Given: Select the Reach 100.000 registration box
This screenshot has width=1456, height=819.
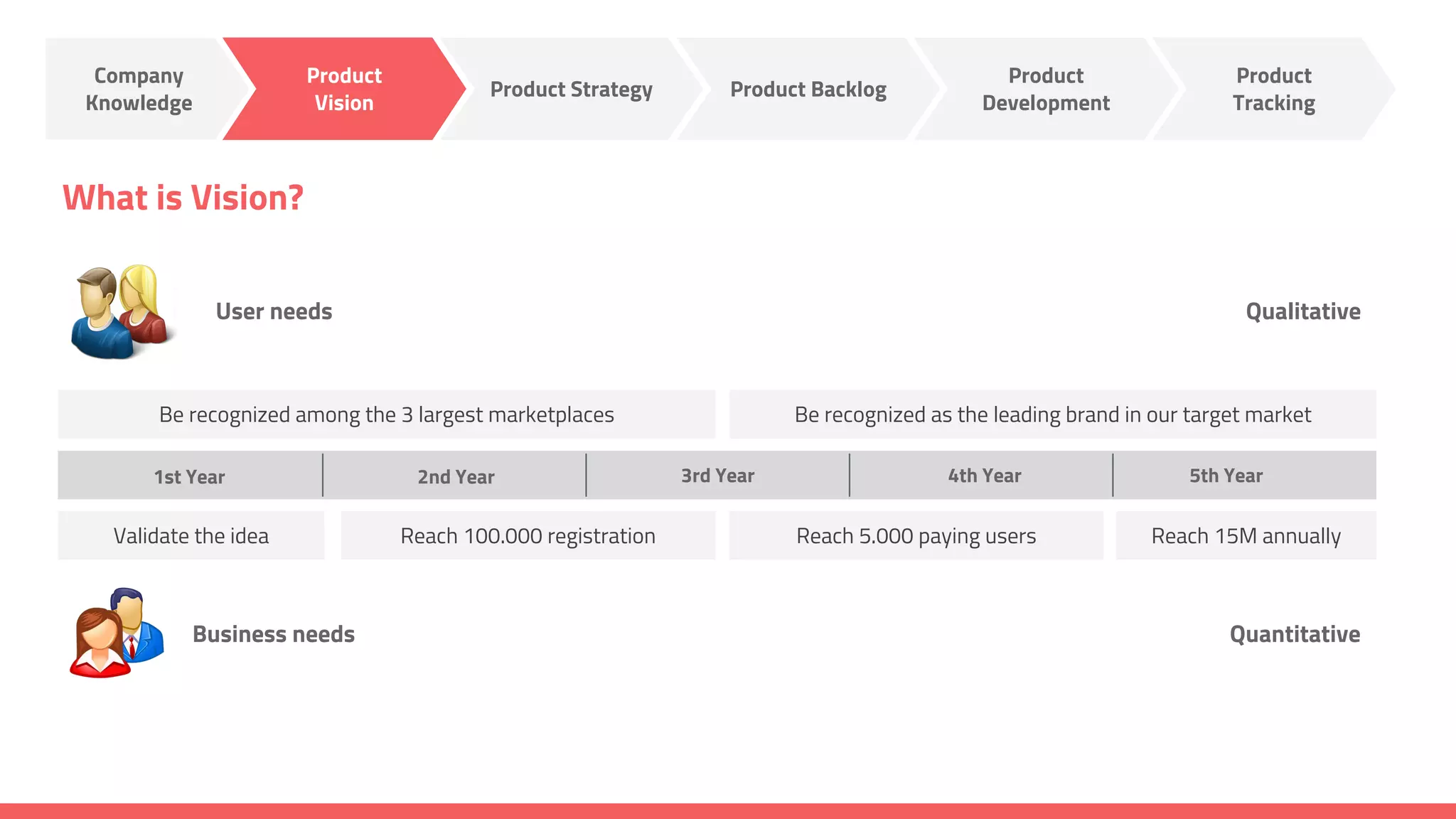Looking at the screenshot, I should (x=528, y=535).
